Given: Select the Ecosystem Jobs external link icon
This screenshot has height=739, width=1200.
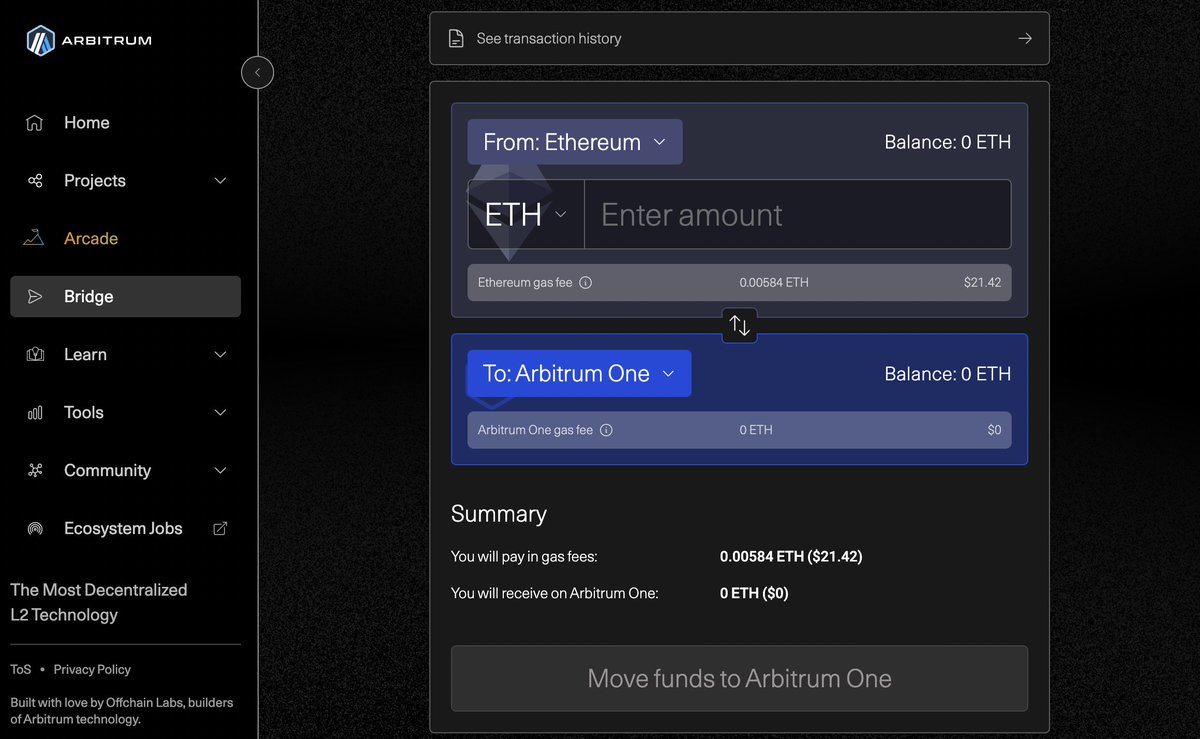Looking at the screenshot, I should (219, 527).
